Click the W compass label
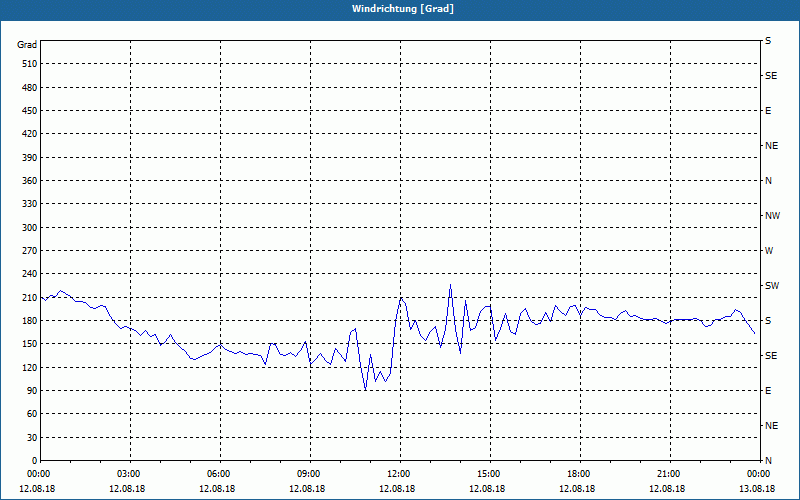 point(769,251)
